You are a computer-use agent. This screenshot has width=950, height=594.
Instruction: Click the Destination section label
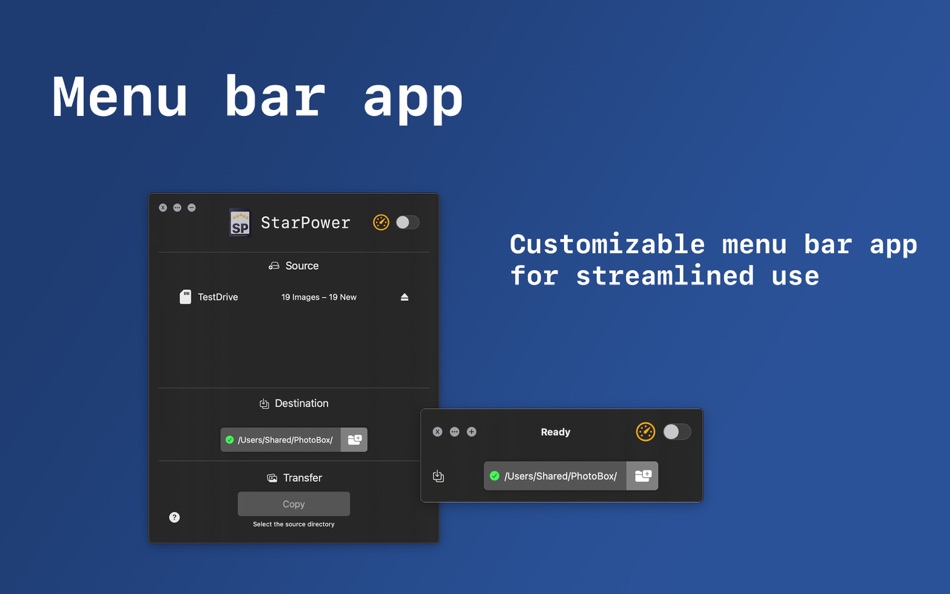point(302,403)
